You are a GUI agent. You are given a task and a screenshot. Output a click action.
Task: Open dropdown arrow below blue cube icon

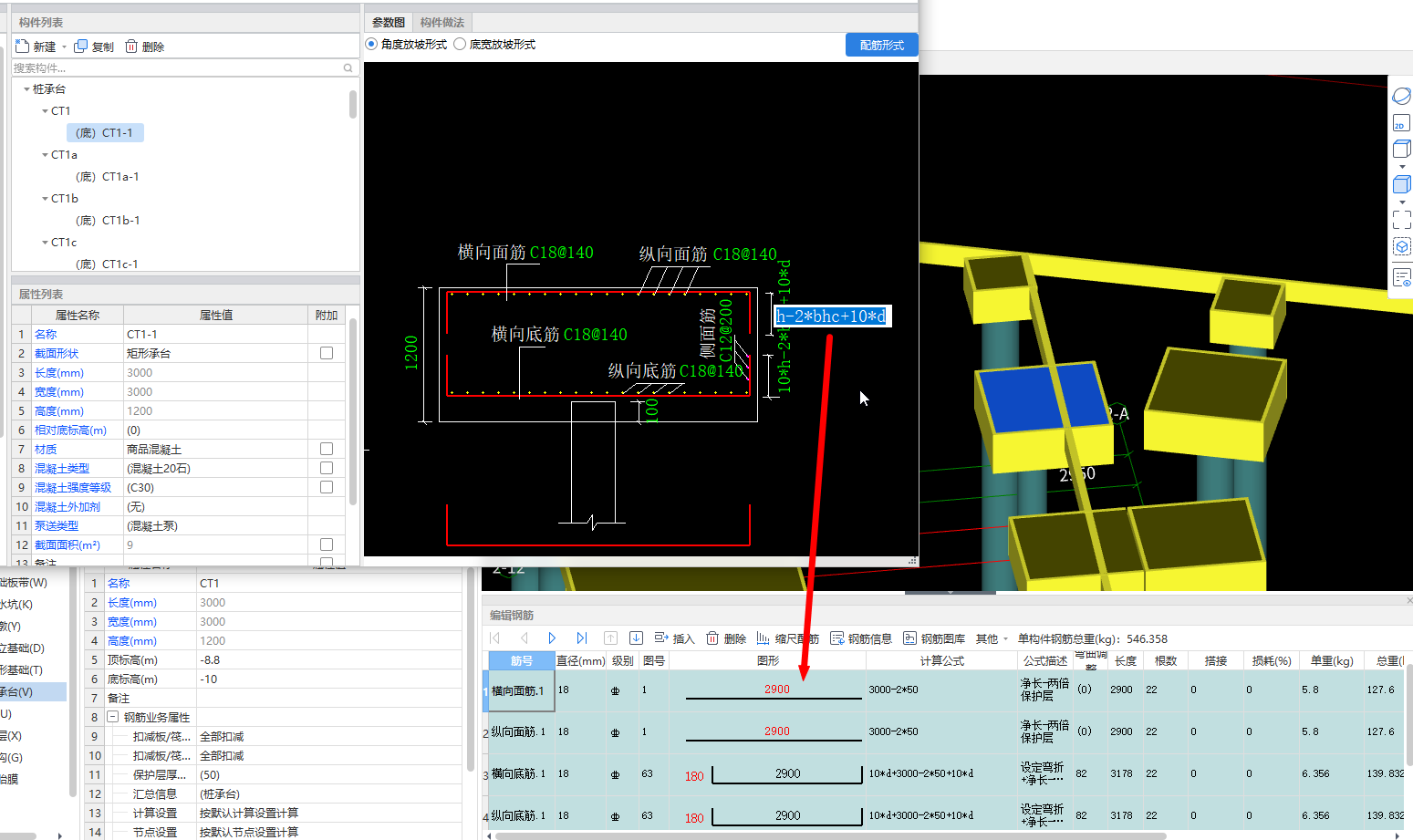[x=1402, y=202]
